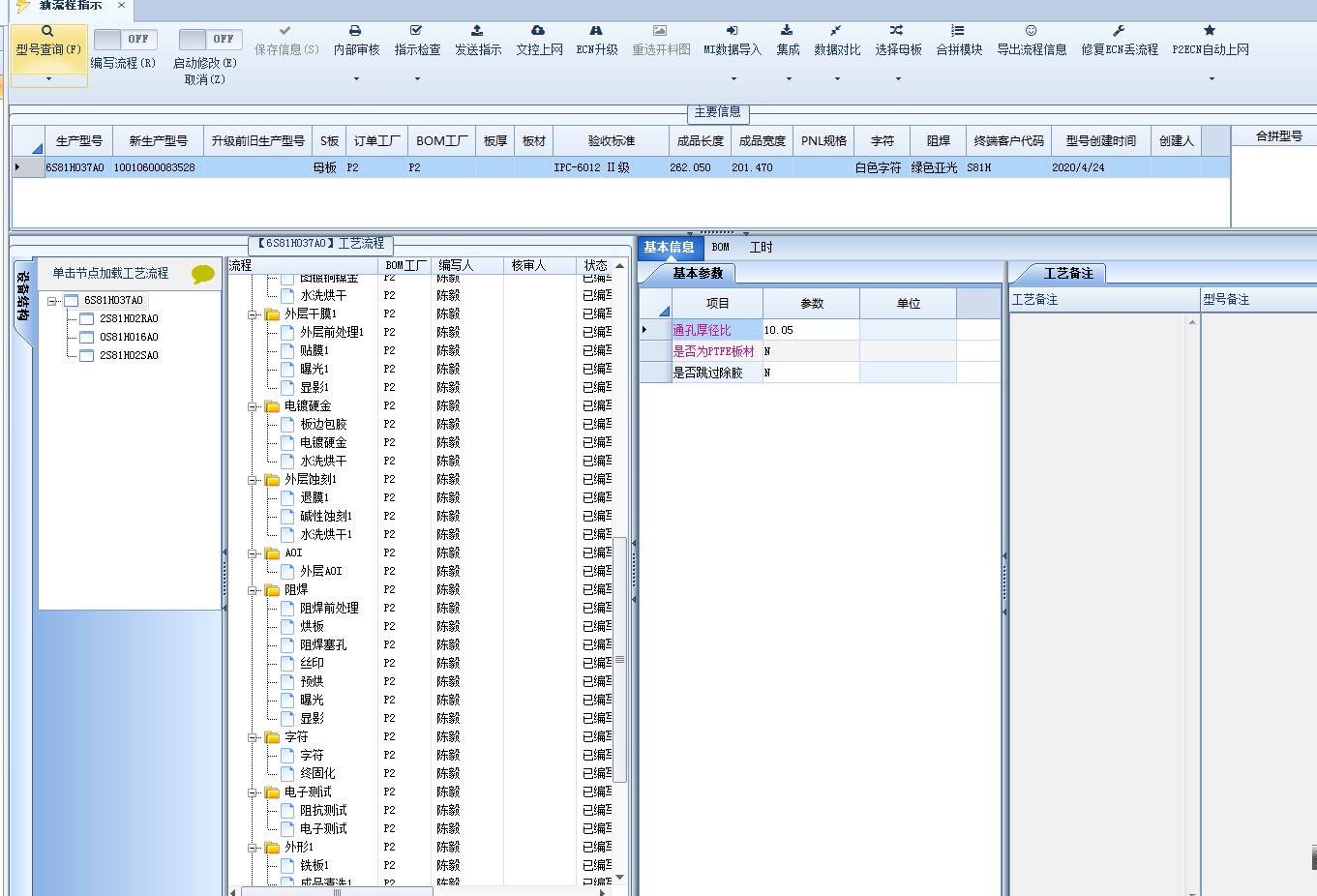Click the 导出流程信息 smiley icon
Image resolution: width=1317 pixels, height=896 pixels.
click(1032, 31)
